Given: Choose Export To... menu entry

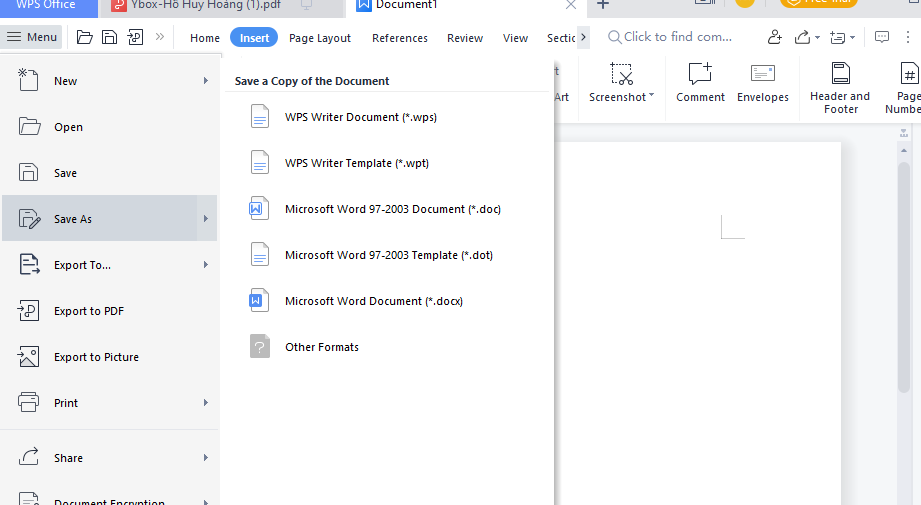Looking at the screenshot, I should click(109, 265).
